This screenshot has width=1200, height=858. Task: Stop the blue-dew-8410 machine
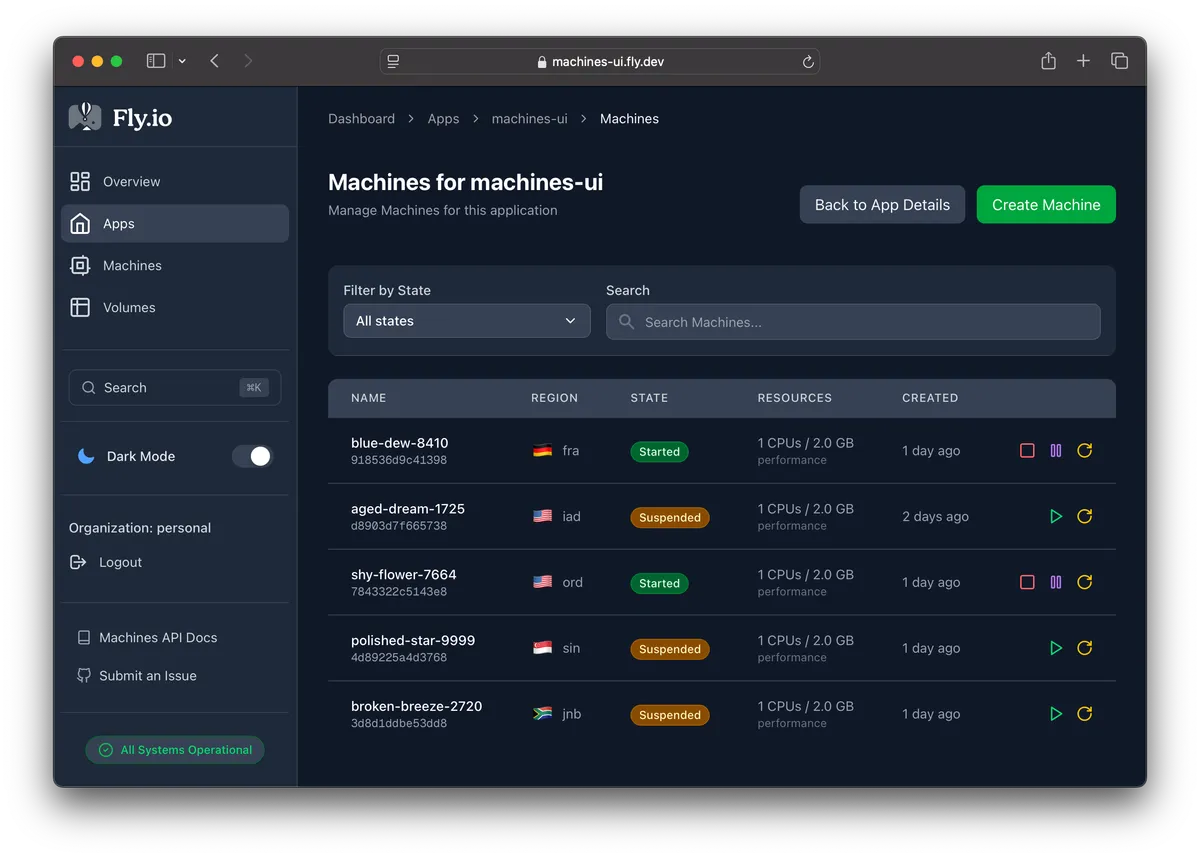click(x=1027, y=451)
